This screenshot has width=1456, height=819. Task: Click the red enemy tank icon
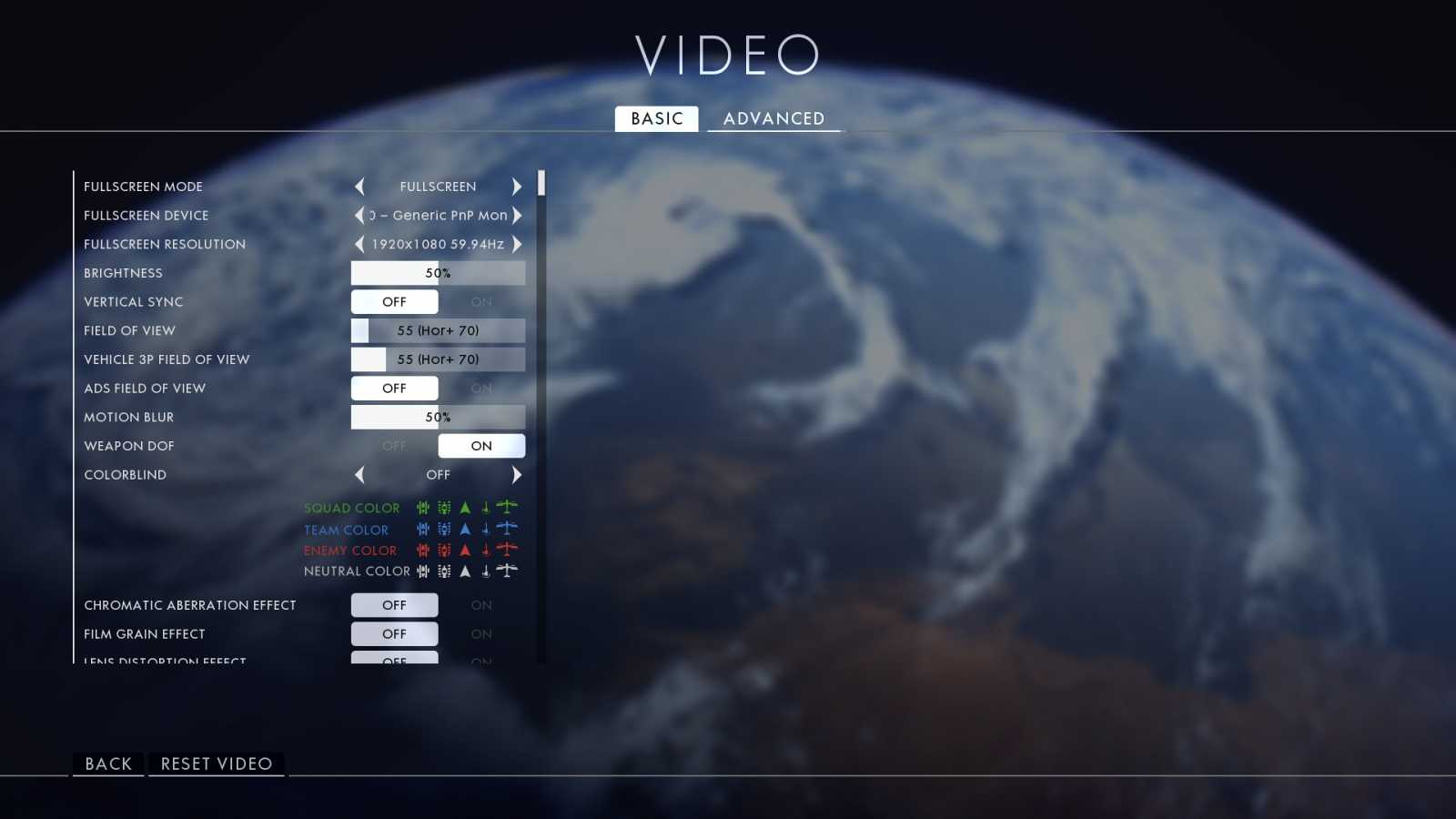tap(444, 551)
